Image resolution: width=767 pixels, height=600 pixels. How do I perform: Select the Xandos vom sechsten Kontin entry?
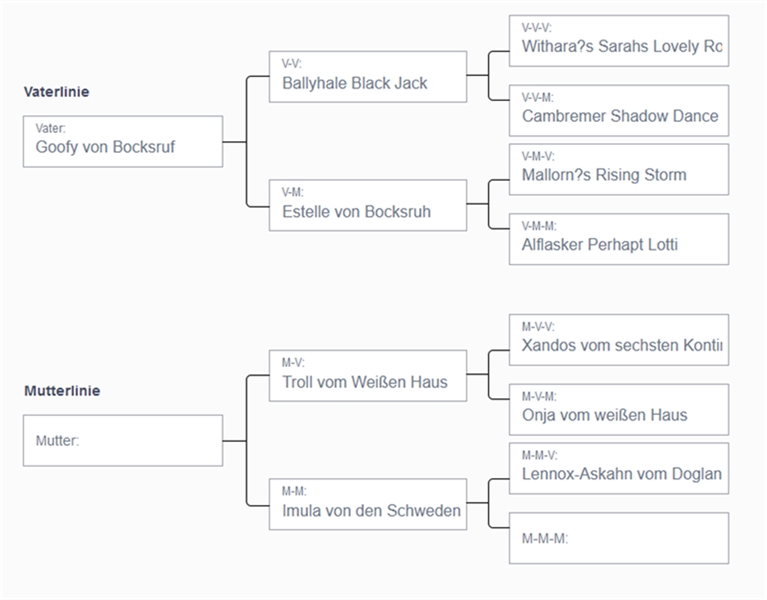coord(618,340)
